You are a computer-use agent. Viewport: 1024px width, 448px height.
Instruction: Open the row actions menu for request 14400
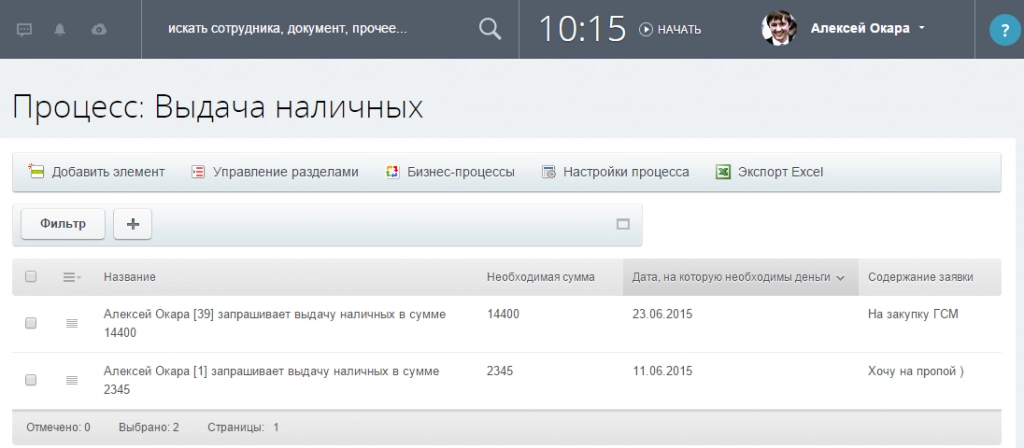click(x=71, y=323)
